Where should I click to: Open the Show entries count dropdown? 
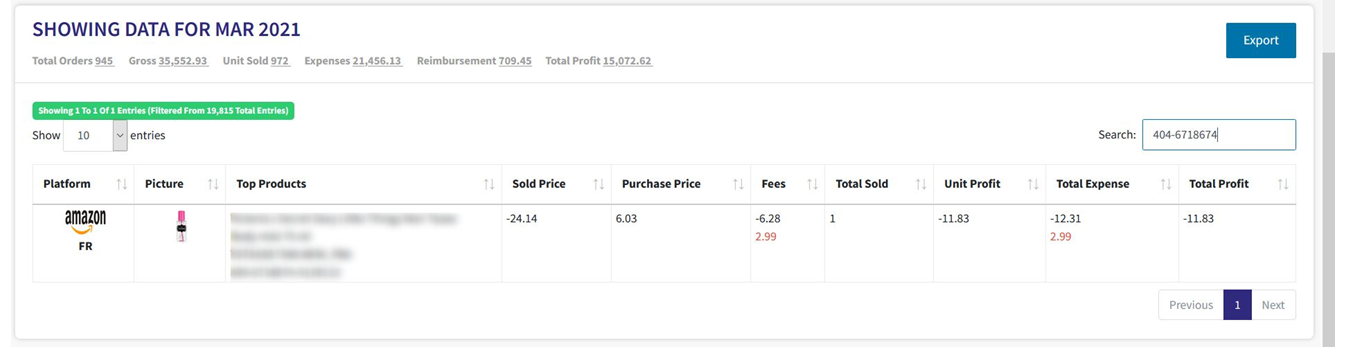95,135
